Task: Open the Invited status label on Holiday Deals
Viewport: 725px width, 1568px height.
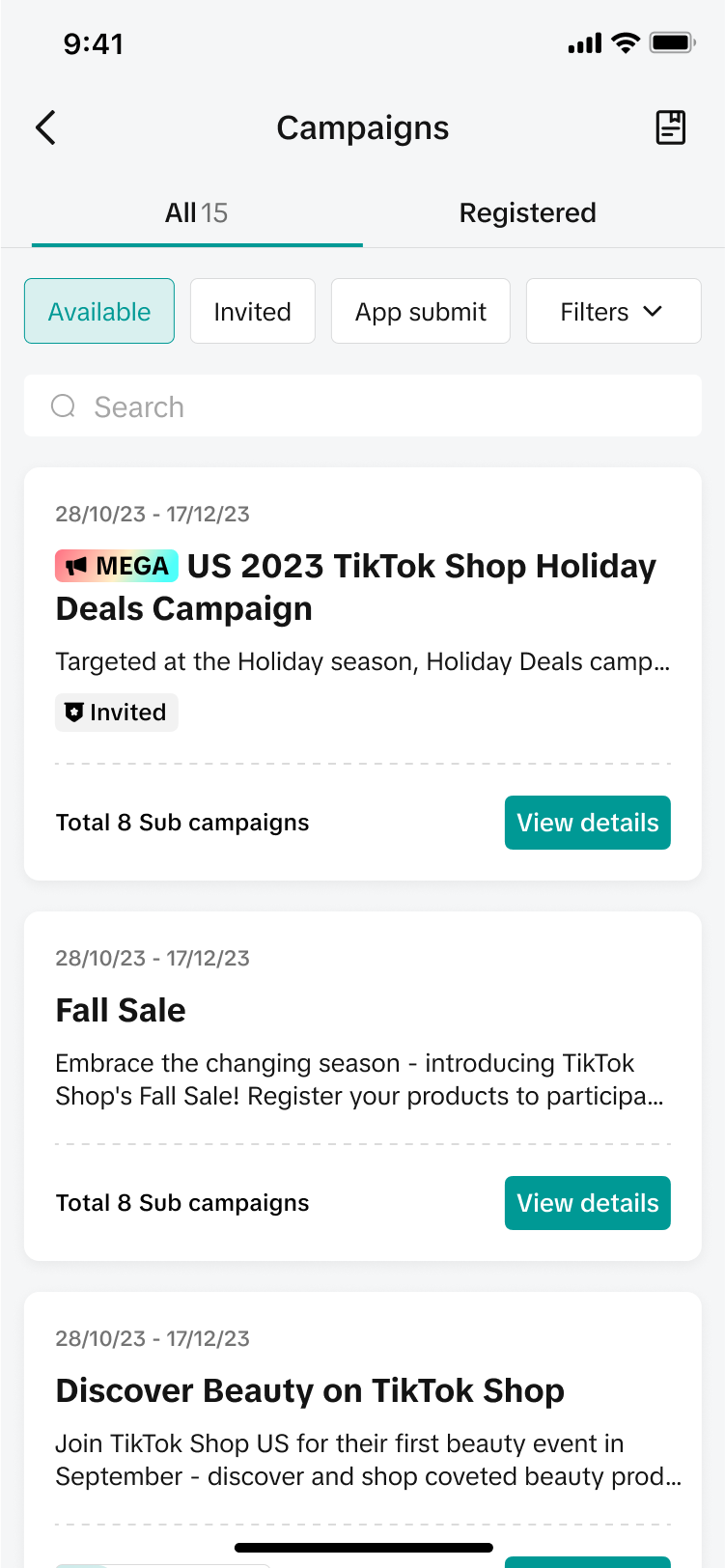Action: point(116,712)
